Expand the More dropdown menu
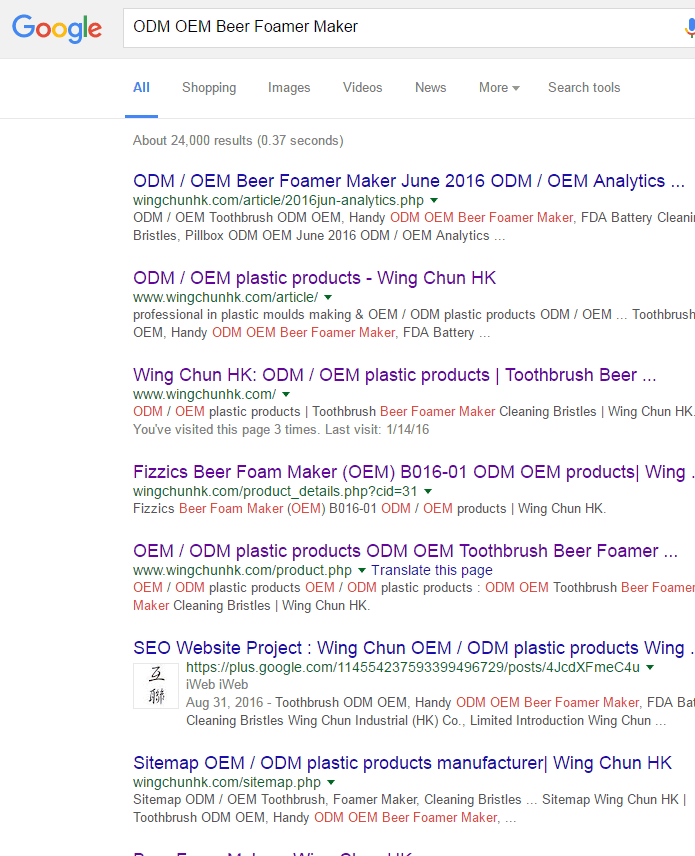 coord(499,88)
